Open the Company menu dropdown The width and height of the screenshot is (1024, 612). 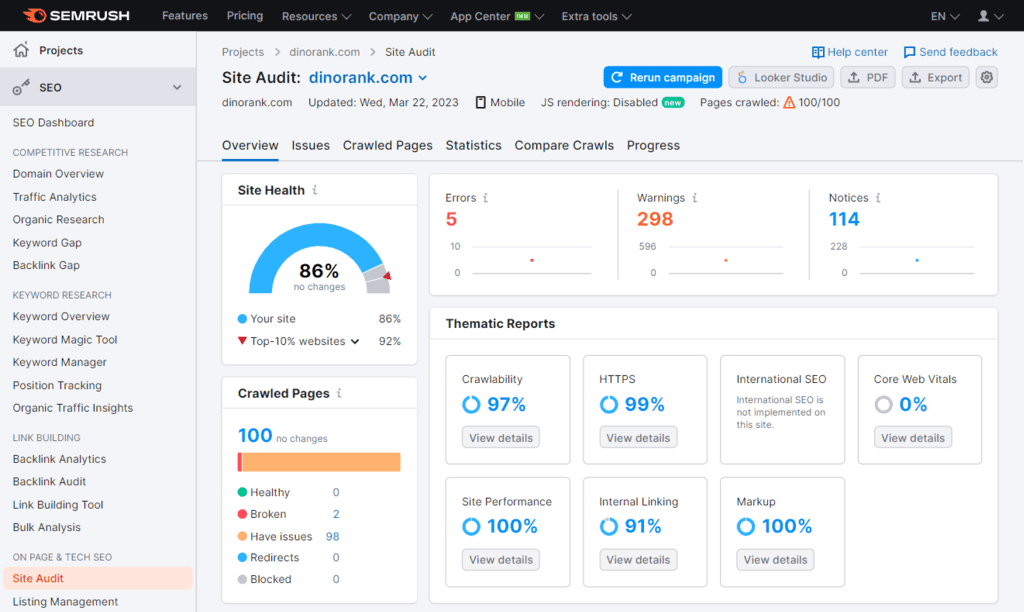click(400, 16)
